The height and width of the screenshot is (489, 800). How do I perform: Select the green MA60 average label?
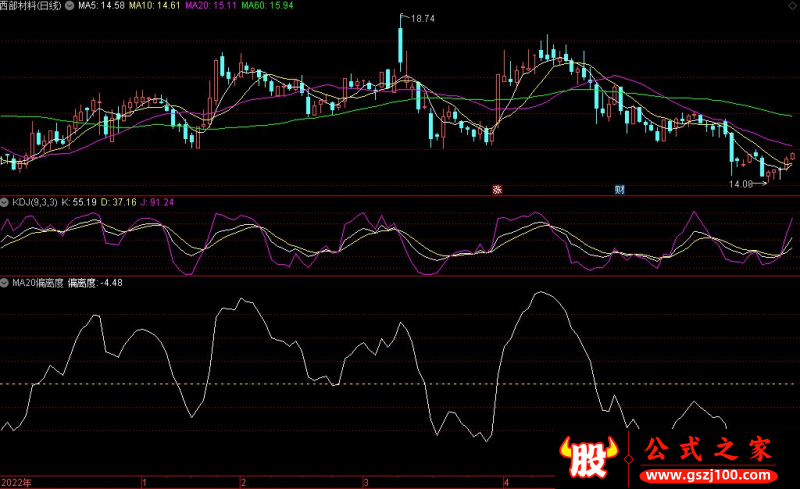[x=268, y=6]
